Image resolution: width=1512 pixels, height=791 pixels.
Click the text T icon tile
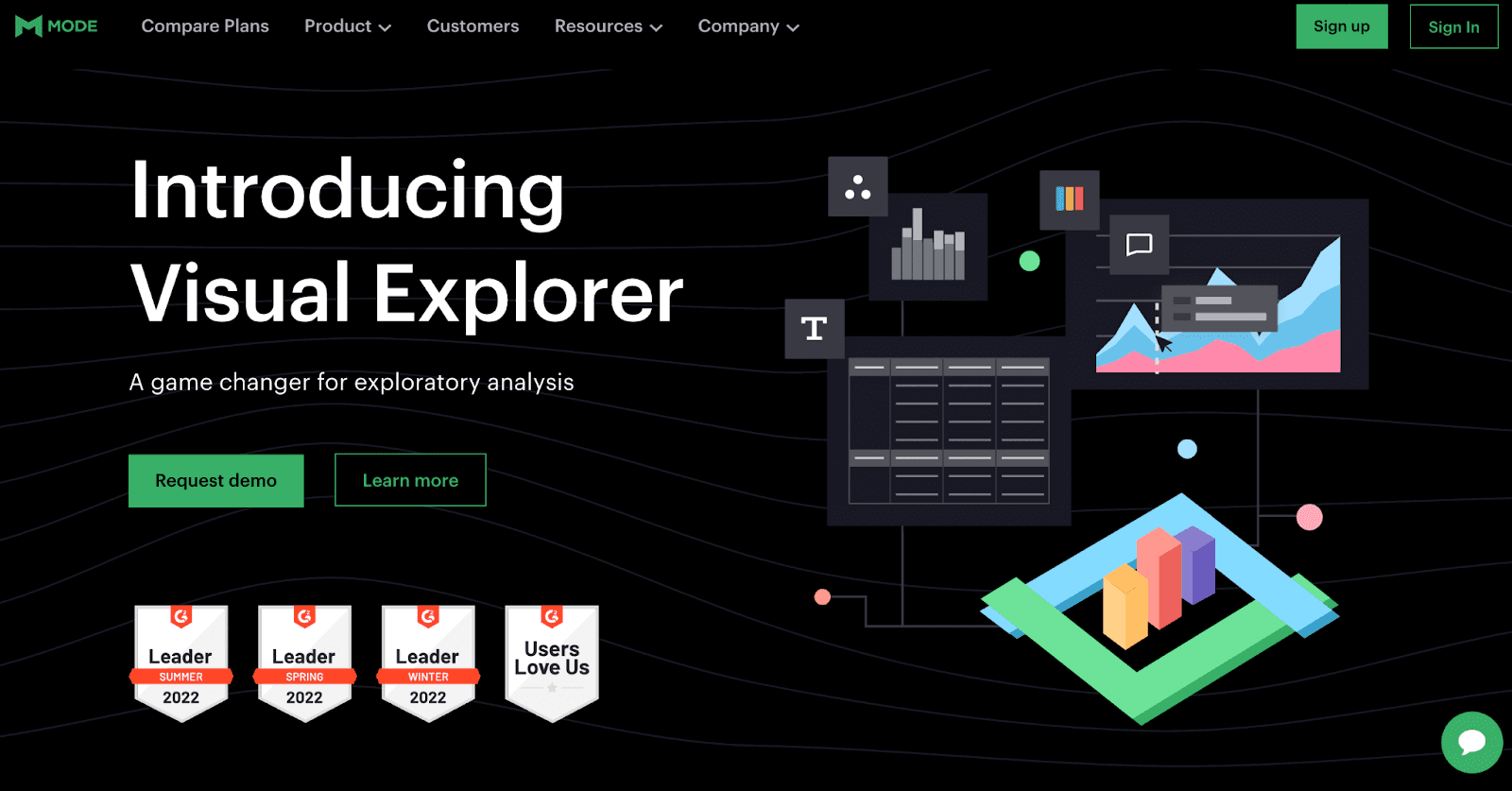click(815, 329)
